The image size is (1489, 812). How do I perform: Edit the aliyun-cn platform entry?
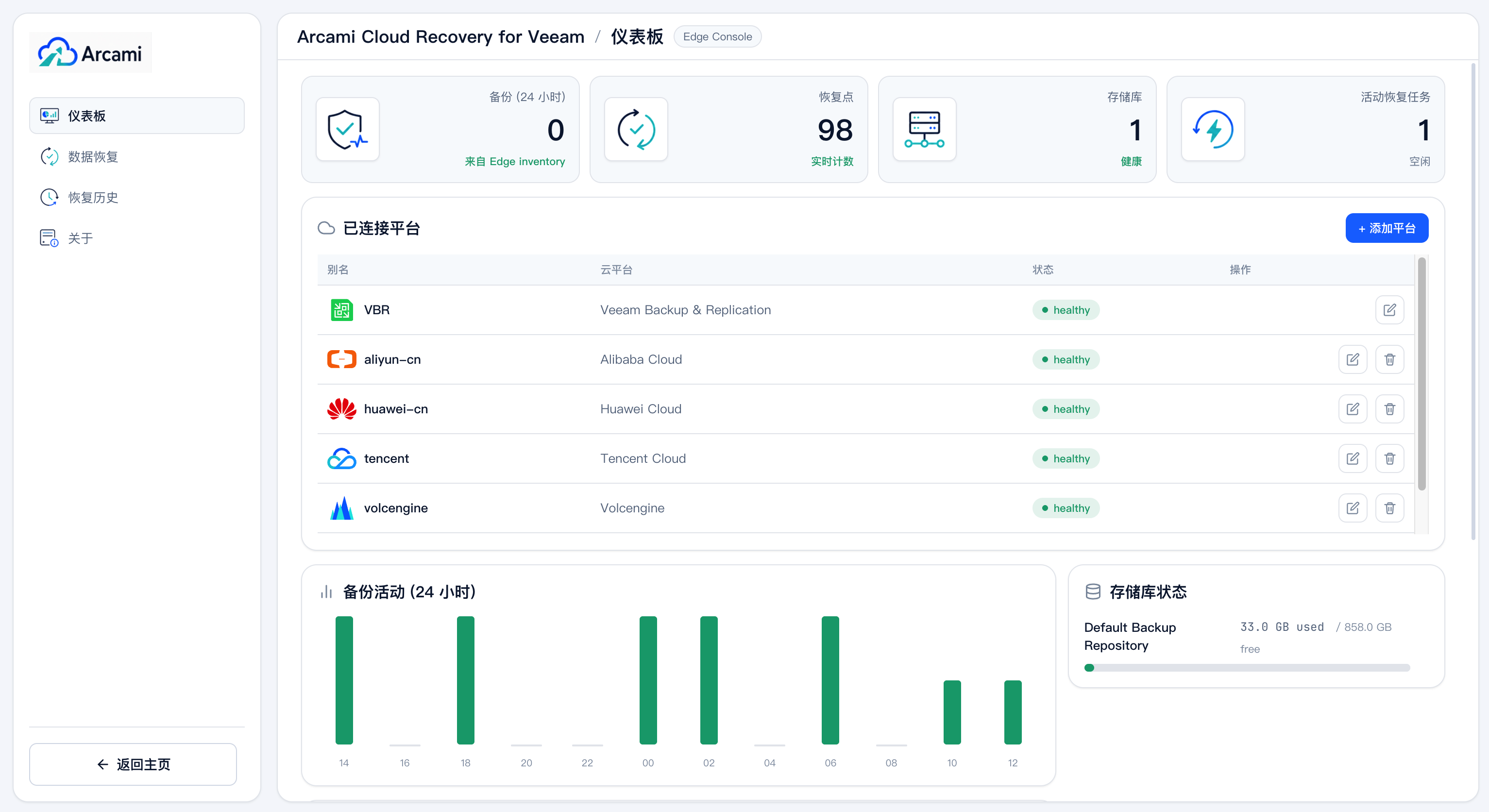1353,359
